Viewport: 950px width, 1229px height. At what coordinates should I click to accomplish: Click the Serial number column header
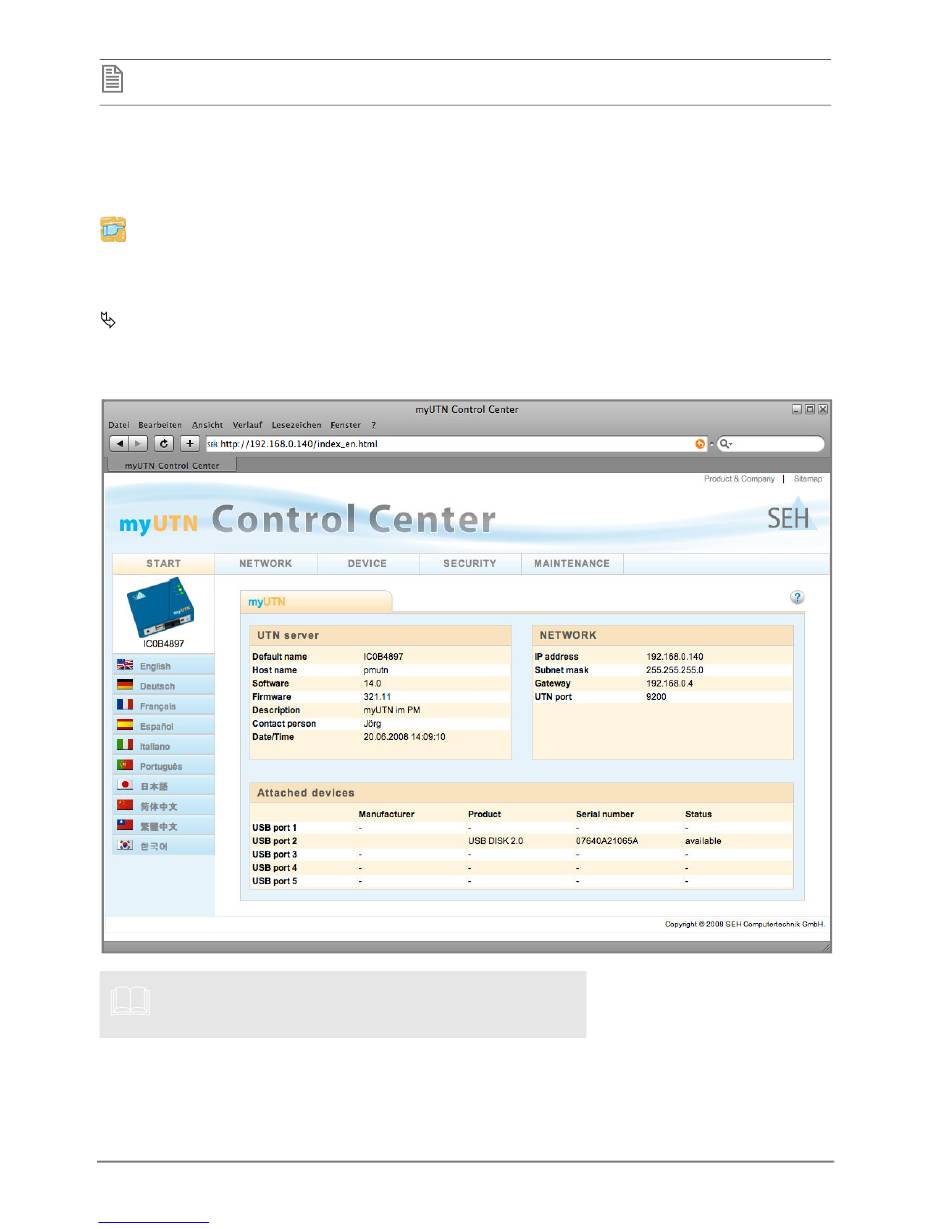point(605,815)
